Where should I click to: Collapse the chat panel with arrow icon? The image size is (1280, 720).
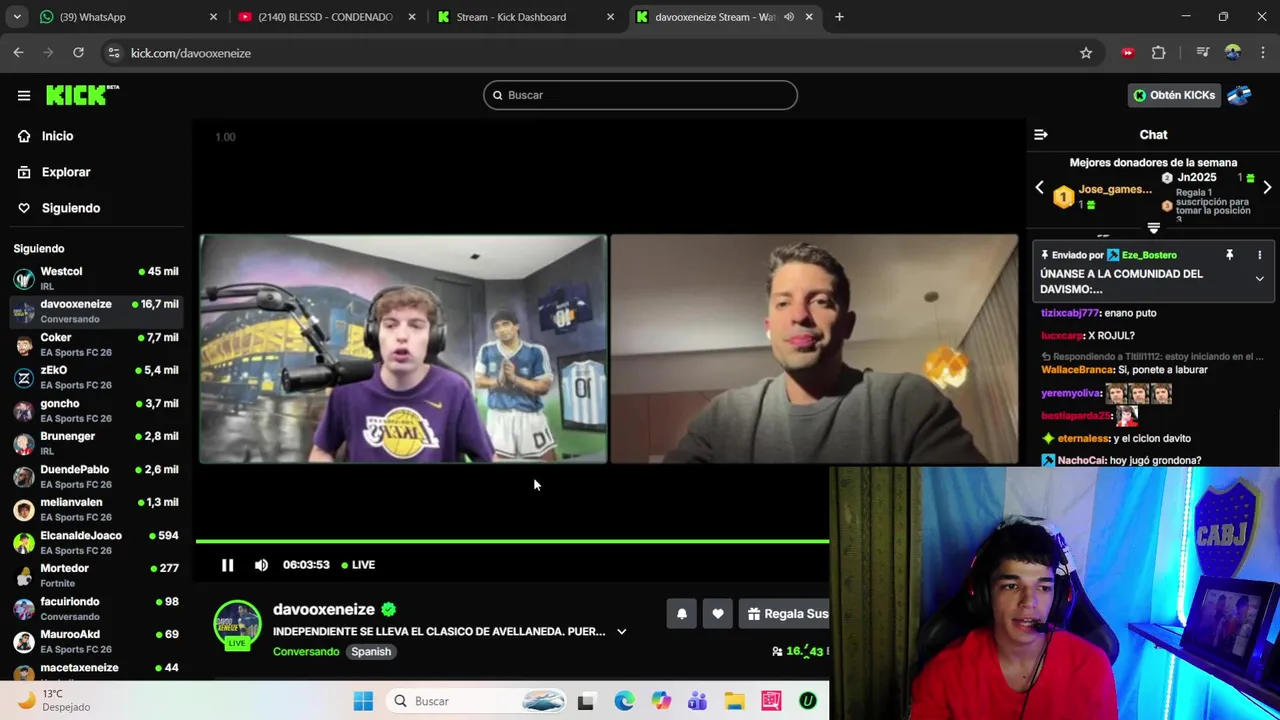(1041, 135)
